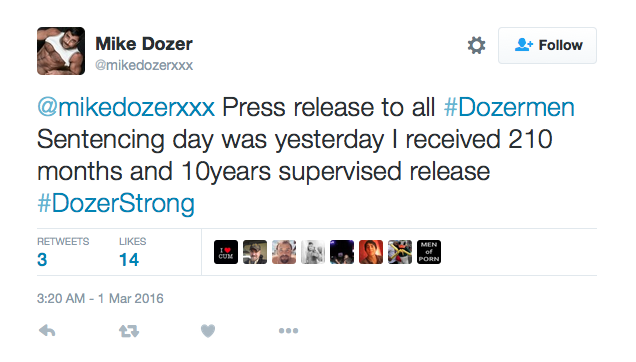Like the tweet with heart icon
Screen dimensions: 636x362
coord(208,331)
